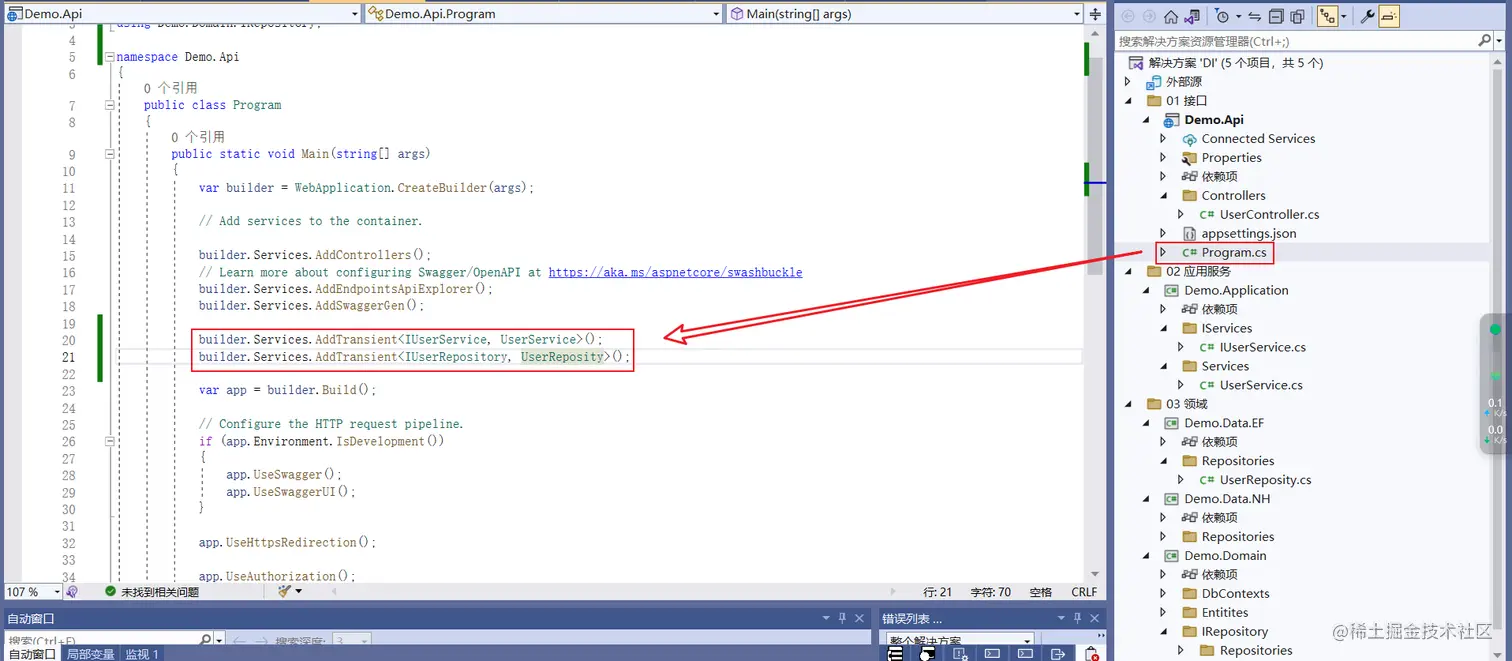
Task: Select UserController.cs in Solution Explorer
Action: 1269,215
